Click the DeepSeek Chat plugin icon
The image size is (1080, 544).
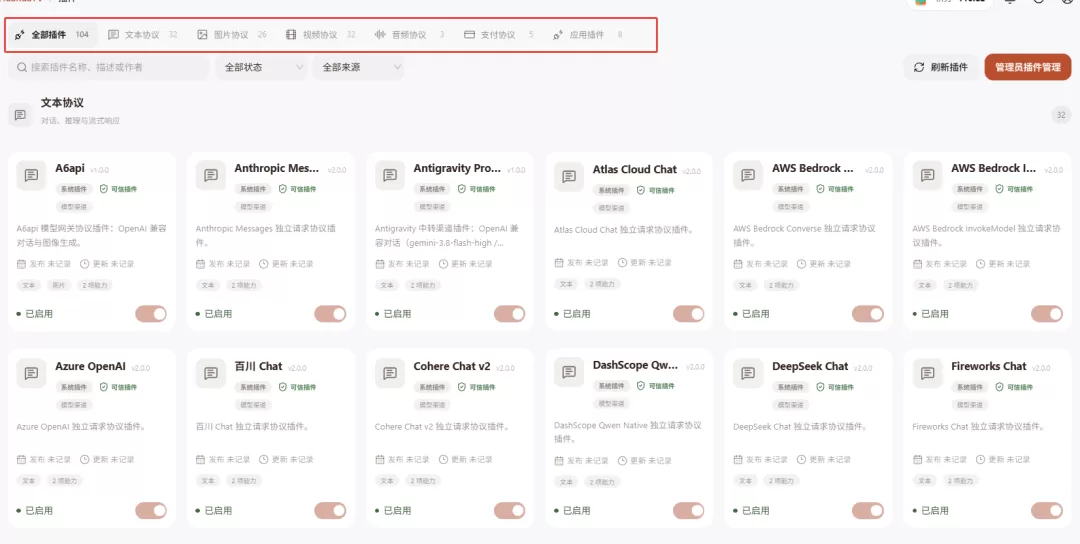coord(748,373)
